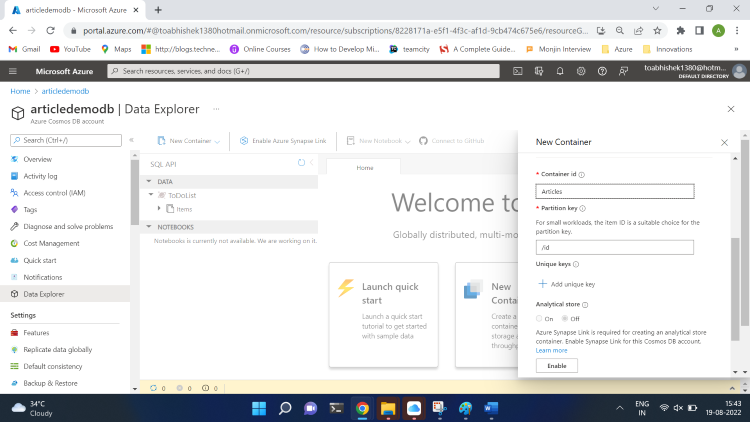
Task: Open the notifications bell
Action: [560, 71]
